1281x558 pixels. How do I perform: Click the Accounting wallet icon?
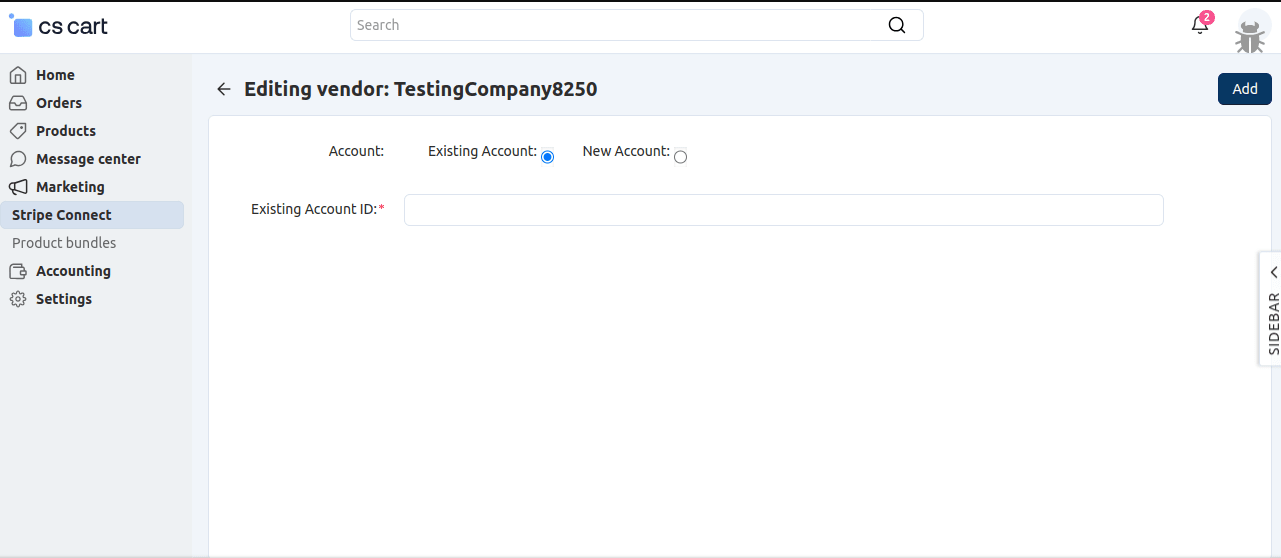tap(18, 271)
